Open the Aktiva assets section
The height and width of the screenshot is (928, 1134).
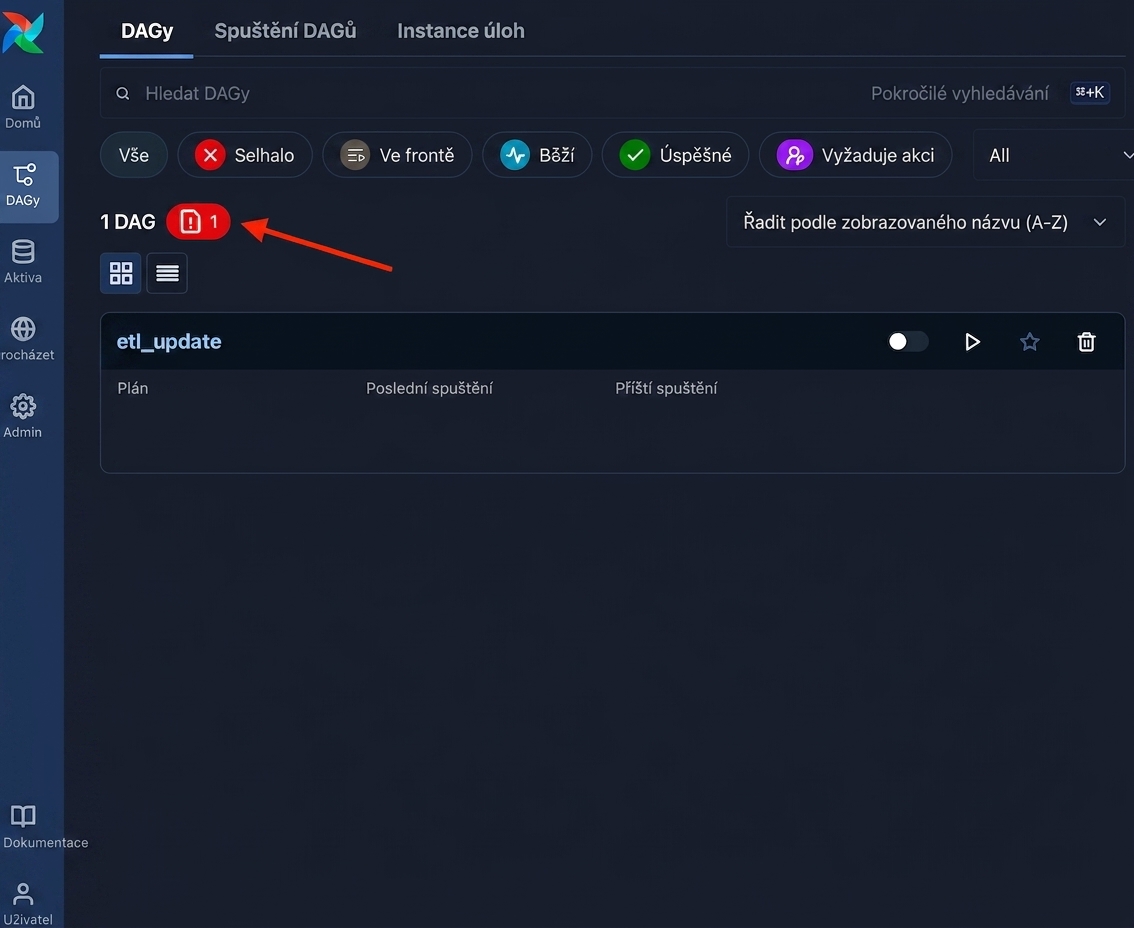point(23,262)
